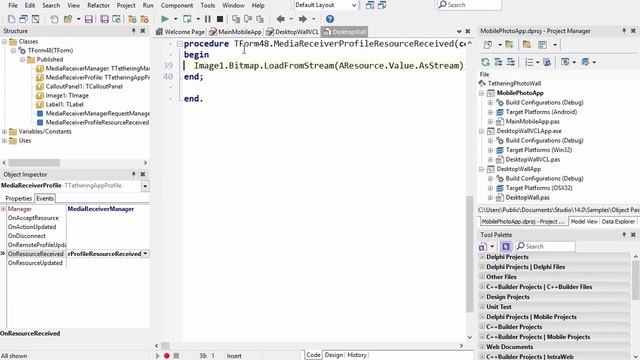The height and width of the screenshot is (360, 640).
Task: Close the Tool Palette panel
Action: 633,235
